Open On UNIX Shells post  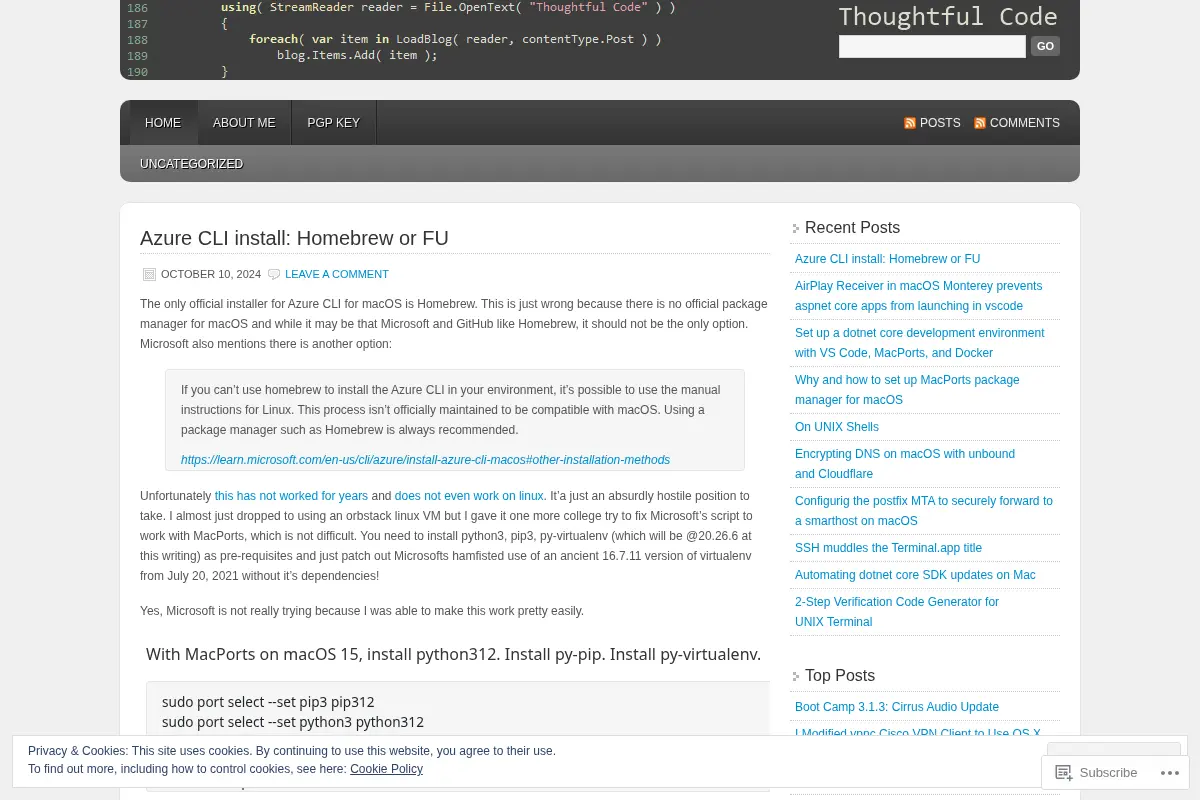point(837,427)
